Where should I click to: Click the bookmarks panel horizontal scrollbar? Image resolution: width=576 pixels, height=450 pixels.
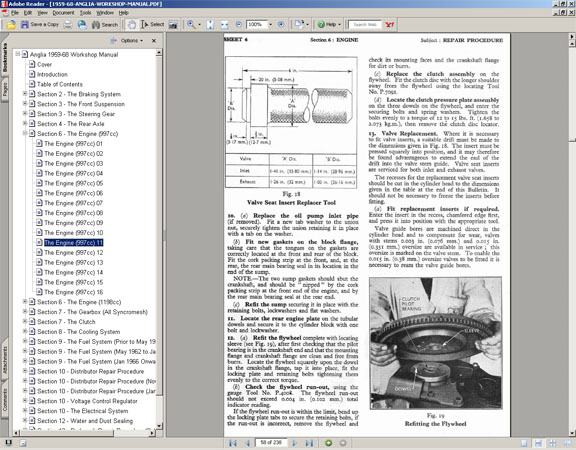coord(84,433)
